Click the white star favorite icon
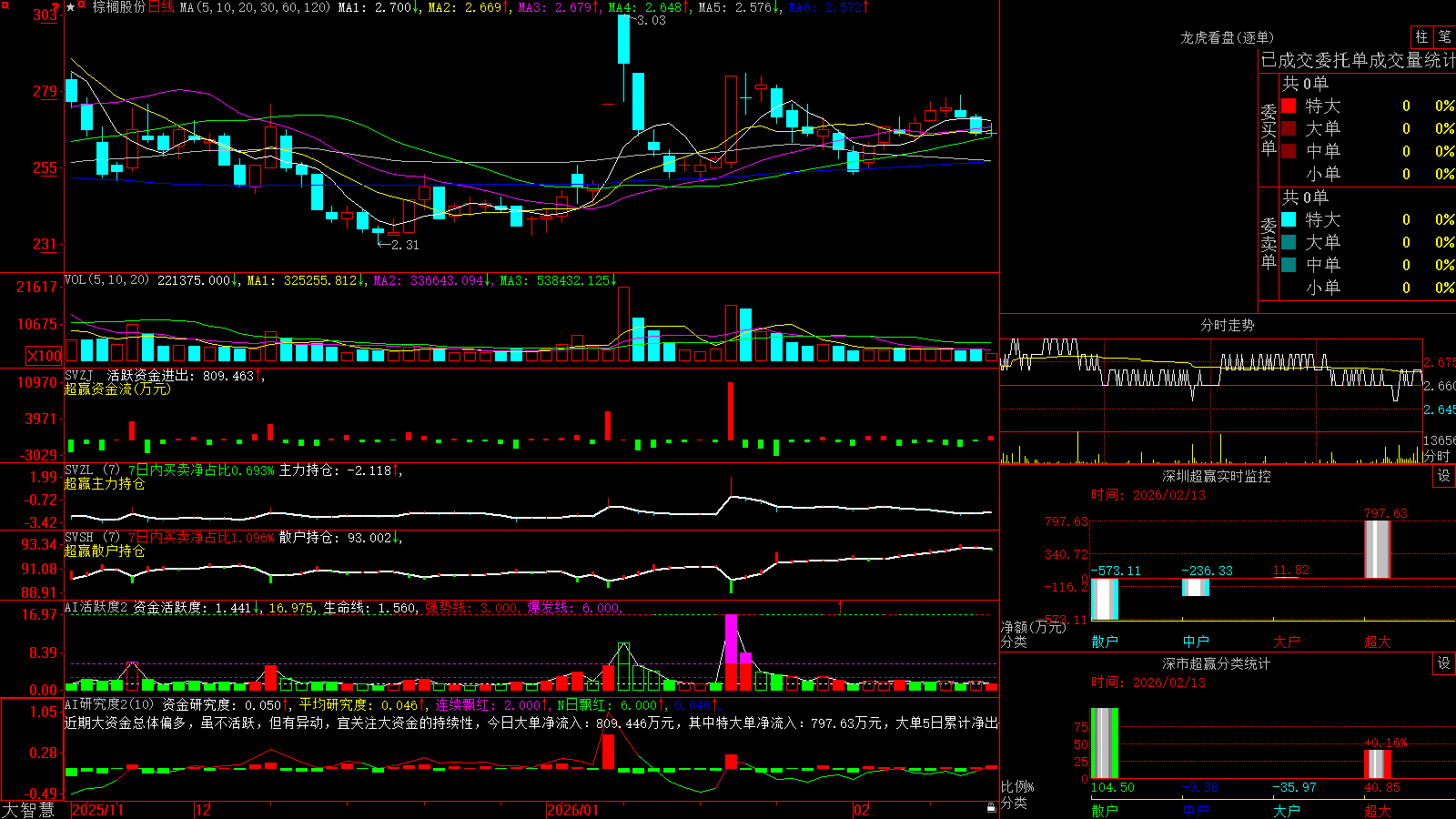 pos(71,7)
